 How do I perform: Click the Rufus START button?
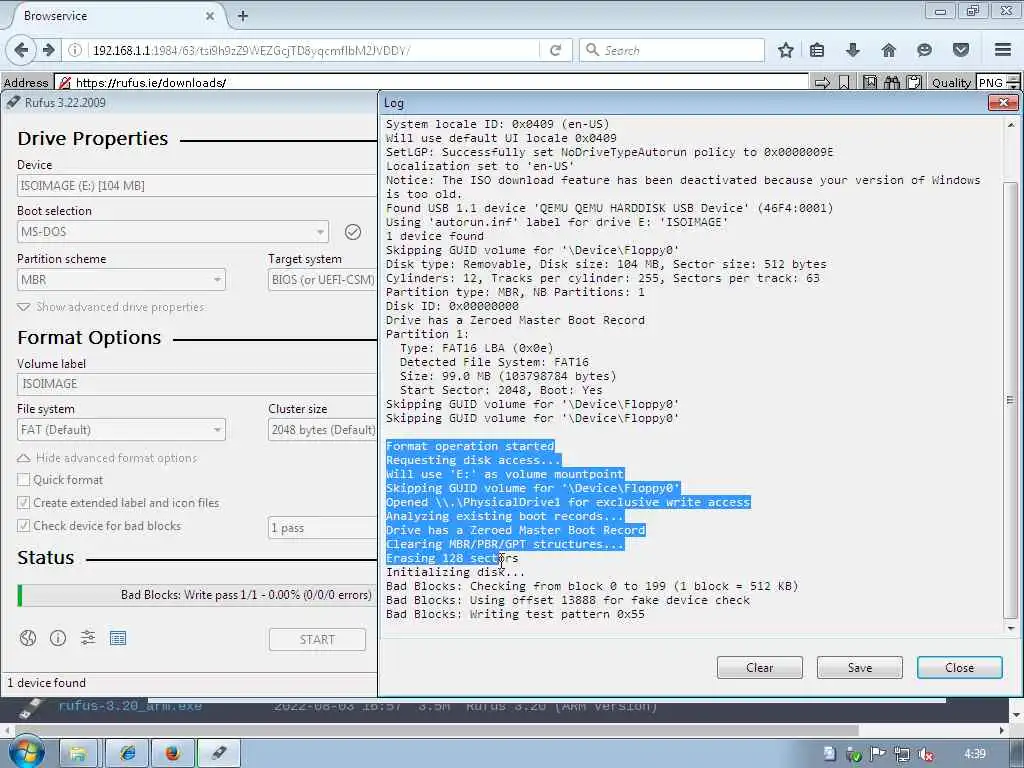(x=317, y=639)
